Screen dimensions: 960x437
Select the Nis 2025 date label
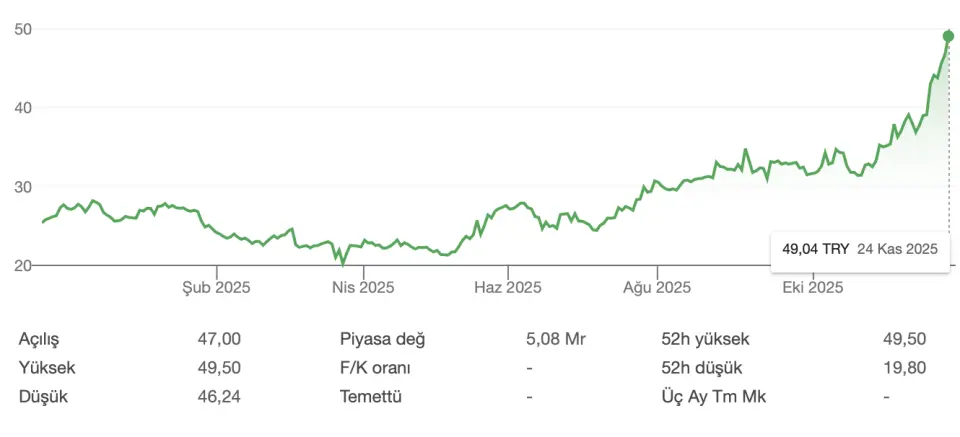tap(363, 288)
